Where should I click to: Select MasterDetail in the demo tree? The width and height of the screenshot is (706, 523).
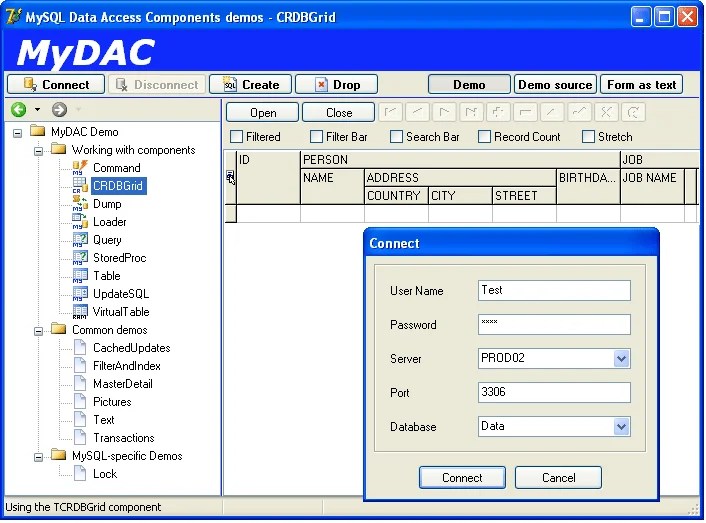click(x=122, y=384)
